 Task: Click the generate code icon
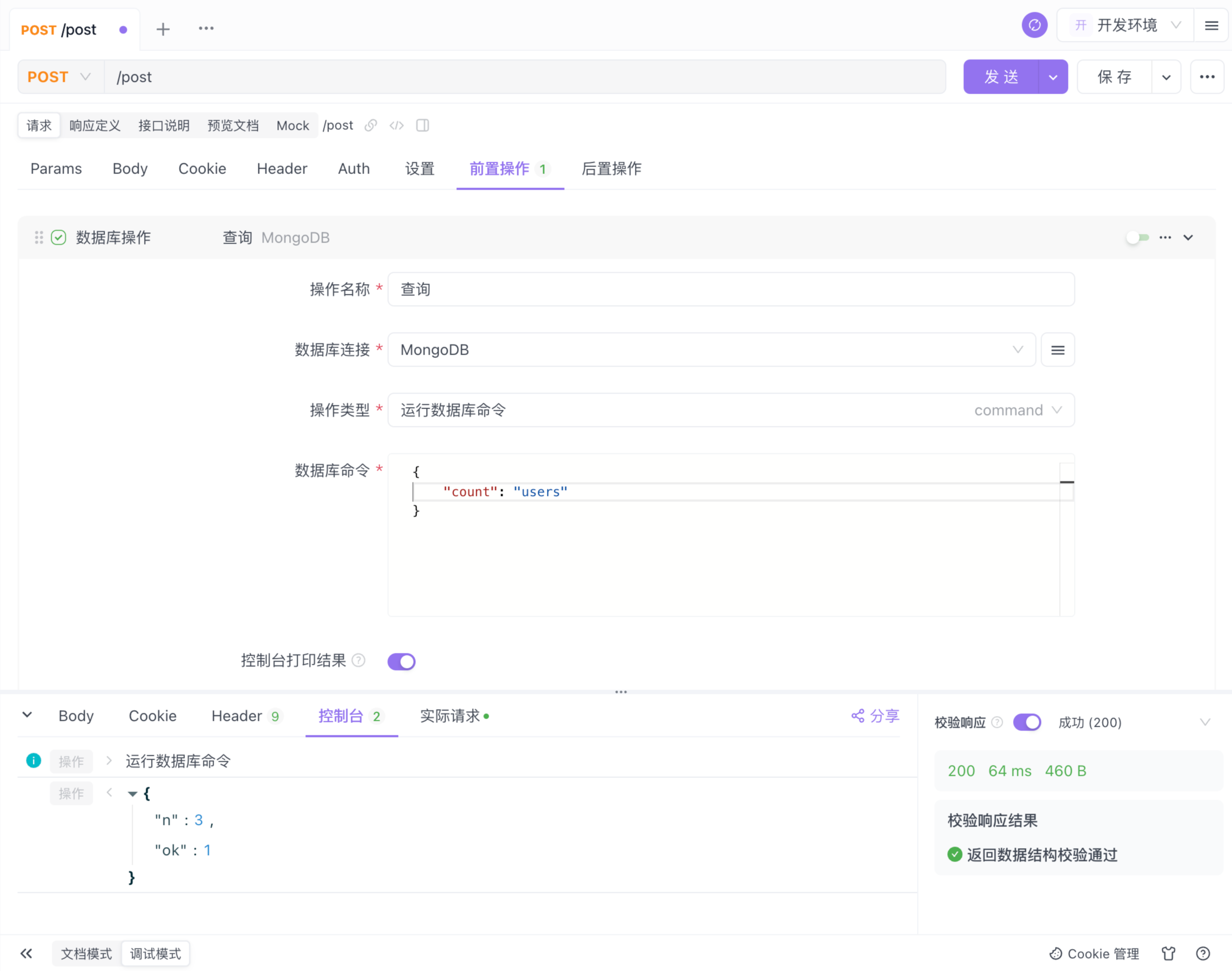click(x=396, y=125)
